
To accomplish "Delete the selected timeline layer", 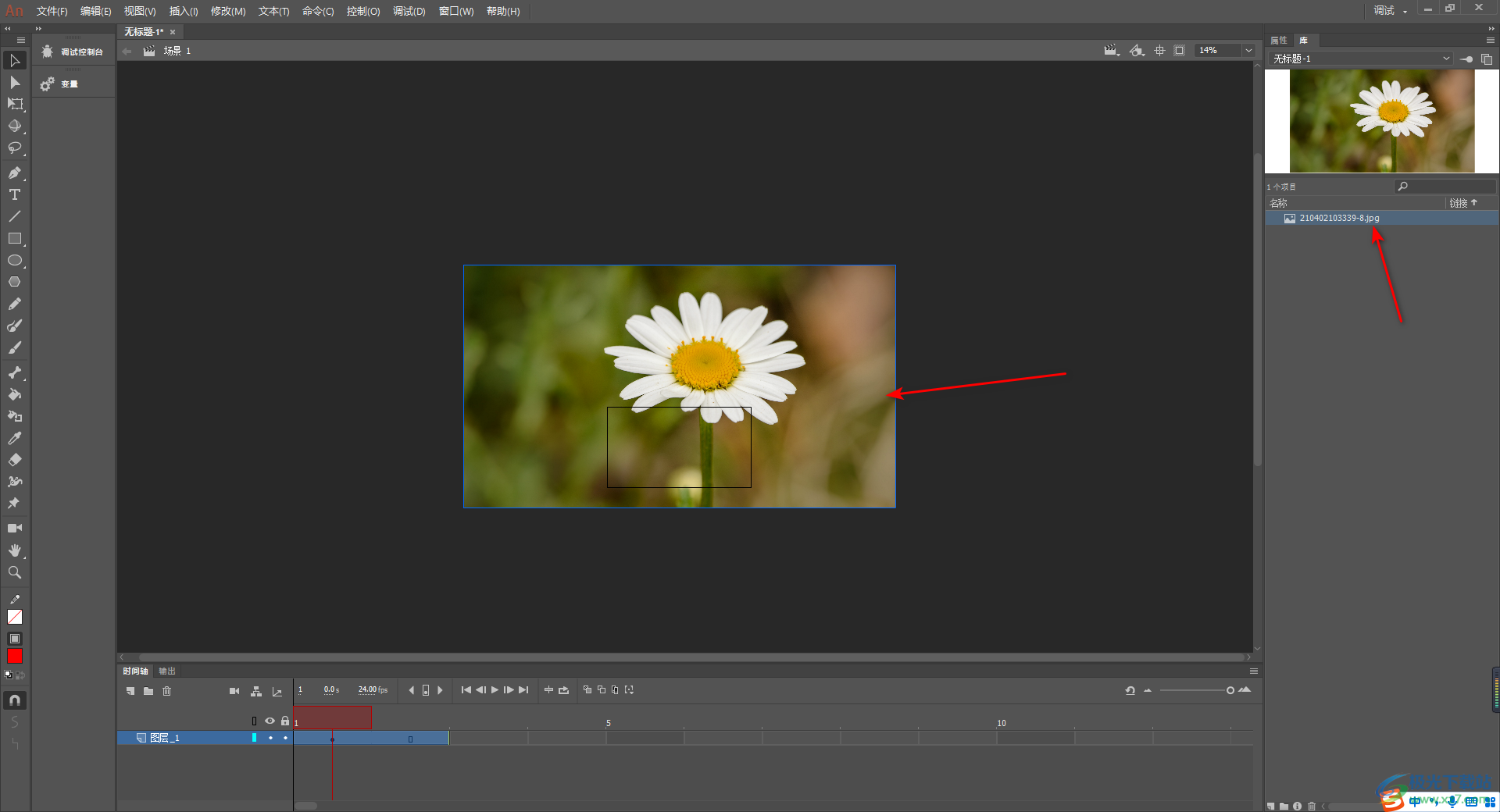I will (x=166, y=691).
